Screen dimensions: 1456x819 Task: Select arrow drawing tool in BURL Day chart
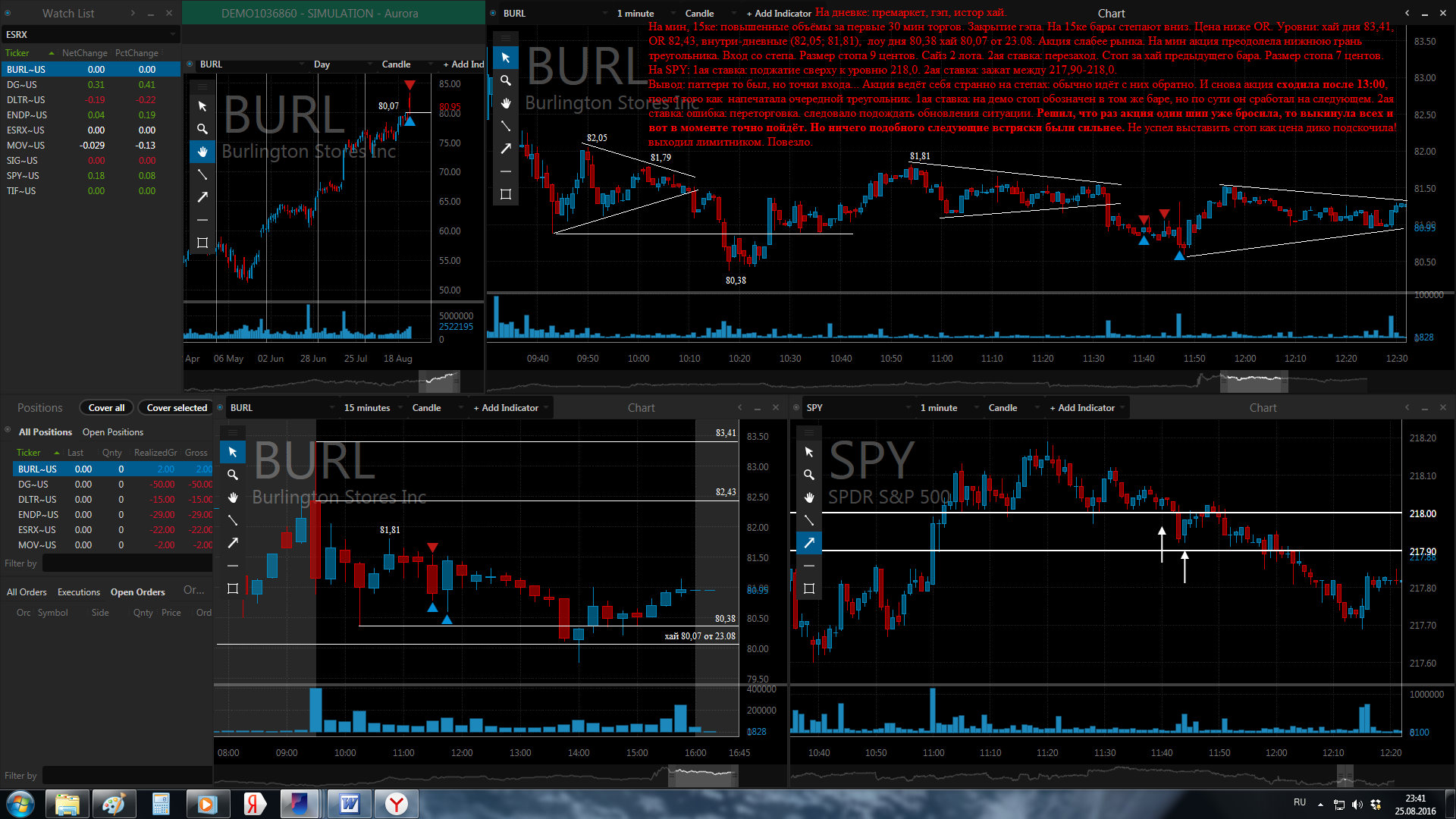coord(202,197)
